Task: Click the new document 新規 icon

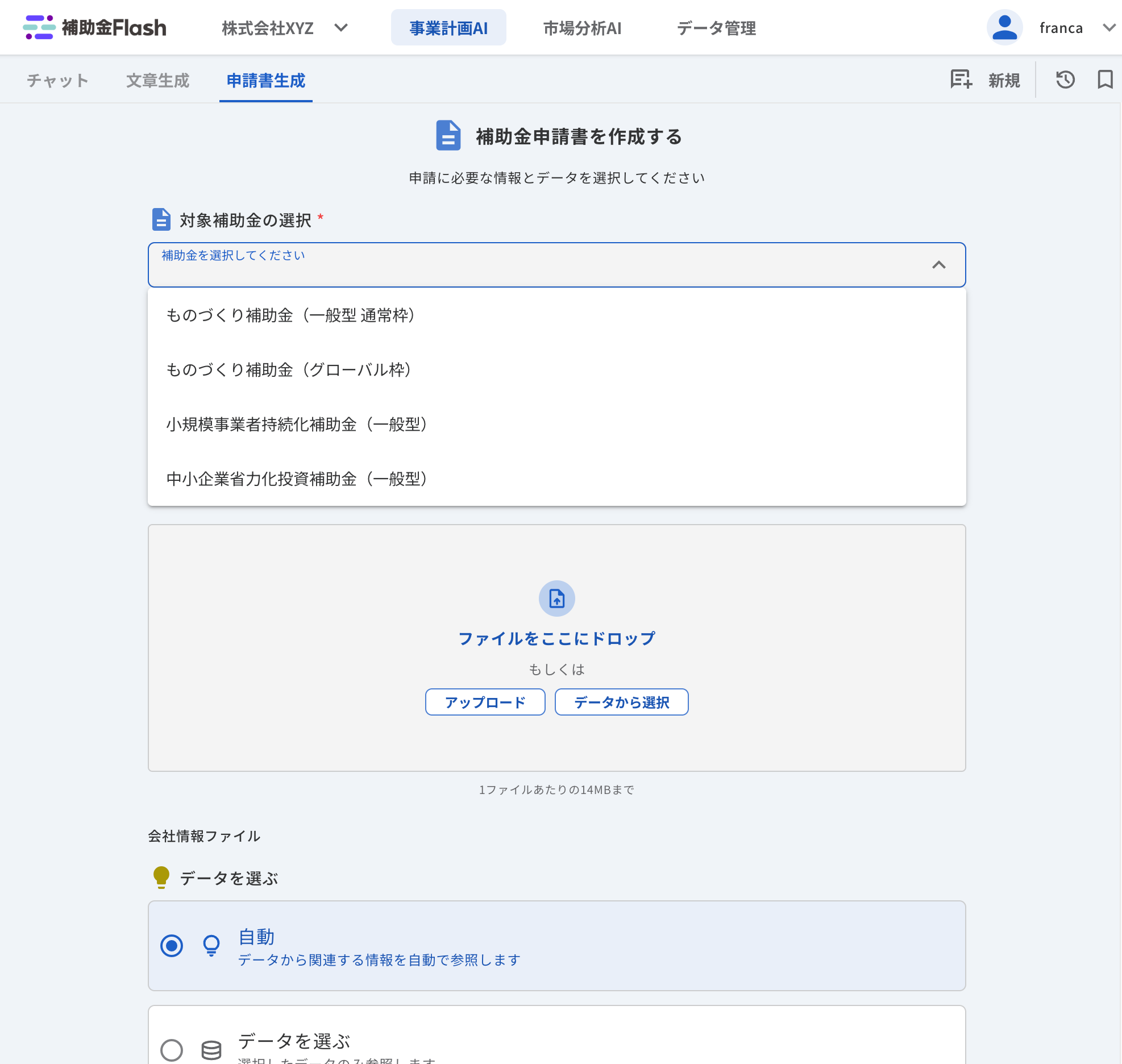Action: click(961, 80)
